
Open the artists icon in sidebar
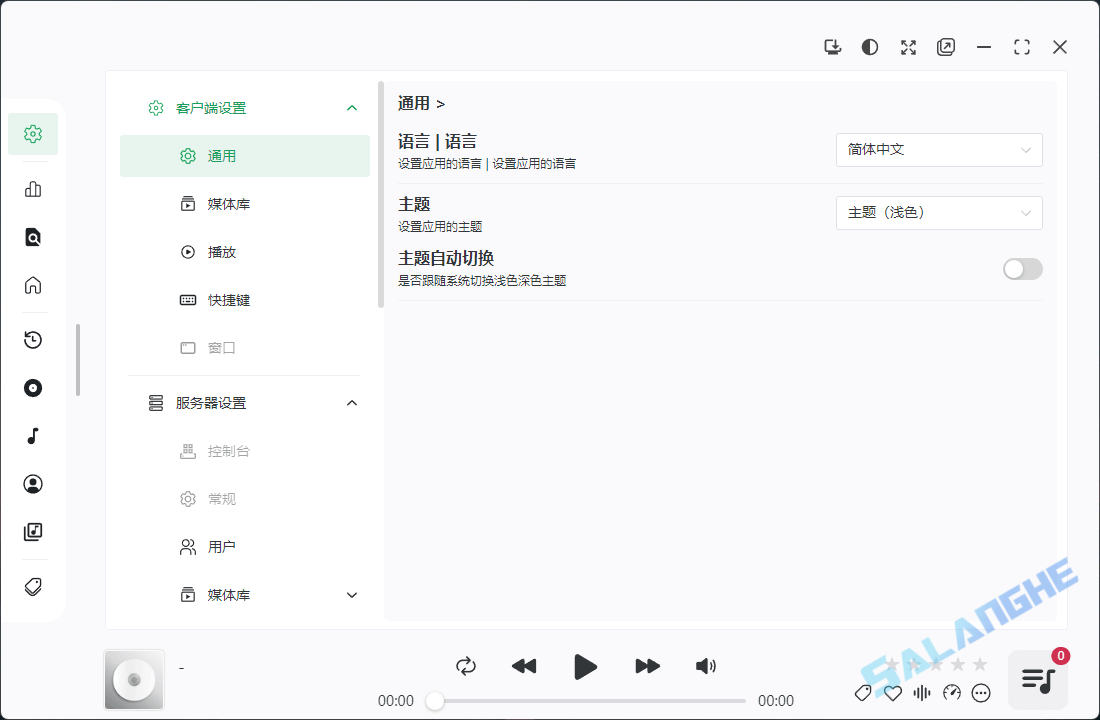point(33,483)
